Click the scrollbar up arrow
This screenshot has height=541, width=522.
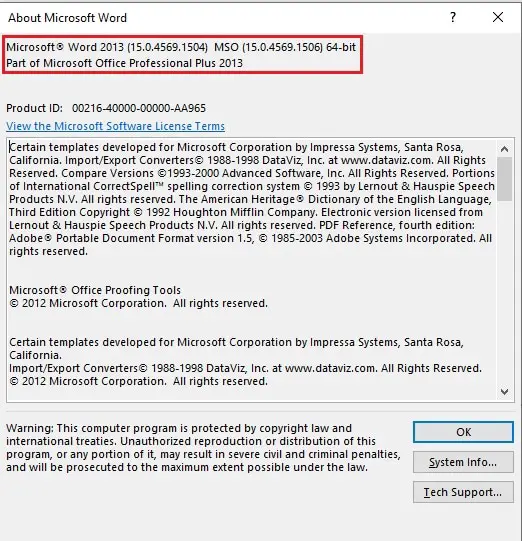pos(504,149)
